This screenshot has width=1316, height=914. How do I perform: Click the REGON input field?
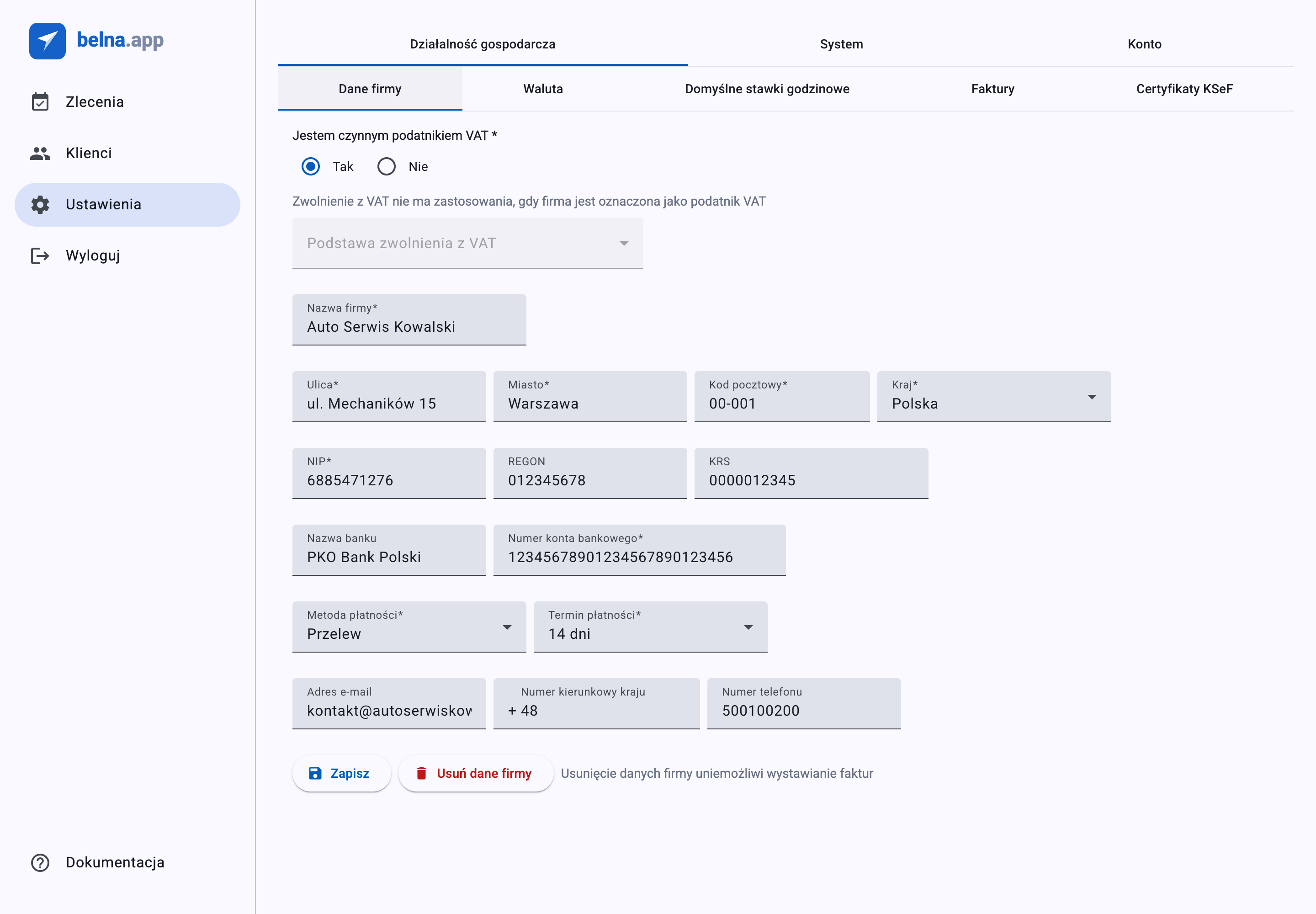click(590, 473)
